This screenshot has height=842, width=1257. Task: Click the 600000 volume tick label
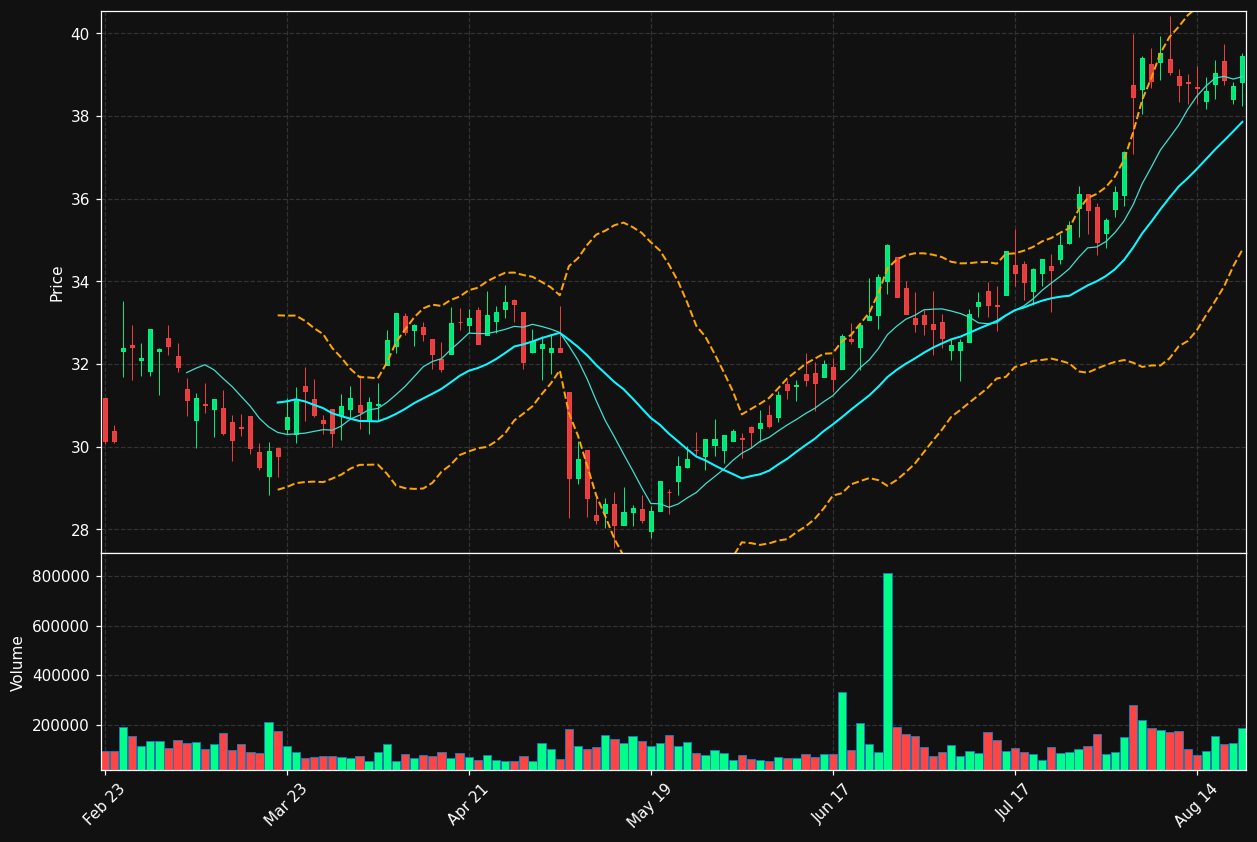[x=61, y=627]
